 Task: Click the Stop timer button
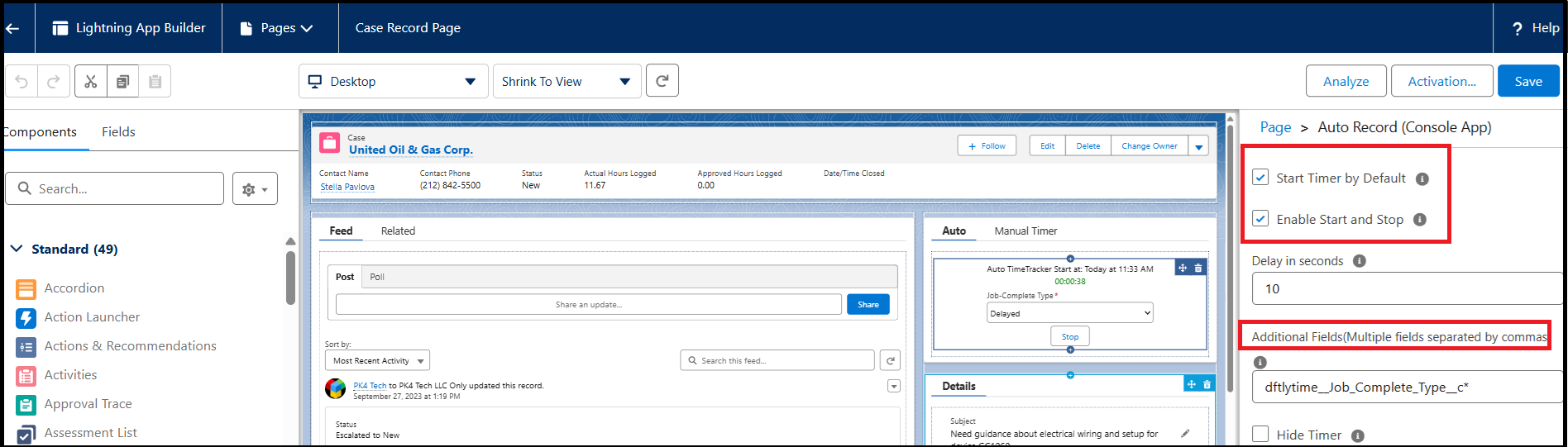tap(1070, 336)
